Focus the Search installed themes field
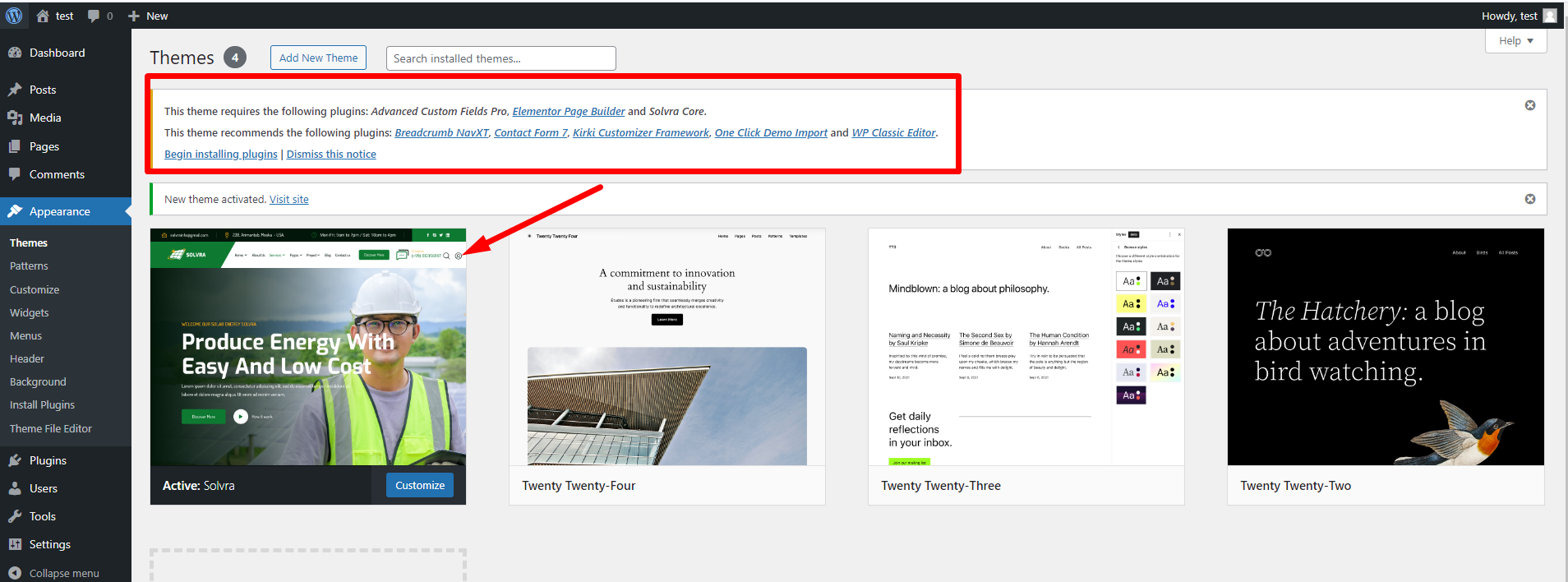 point(500,58)
